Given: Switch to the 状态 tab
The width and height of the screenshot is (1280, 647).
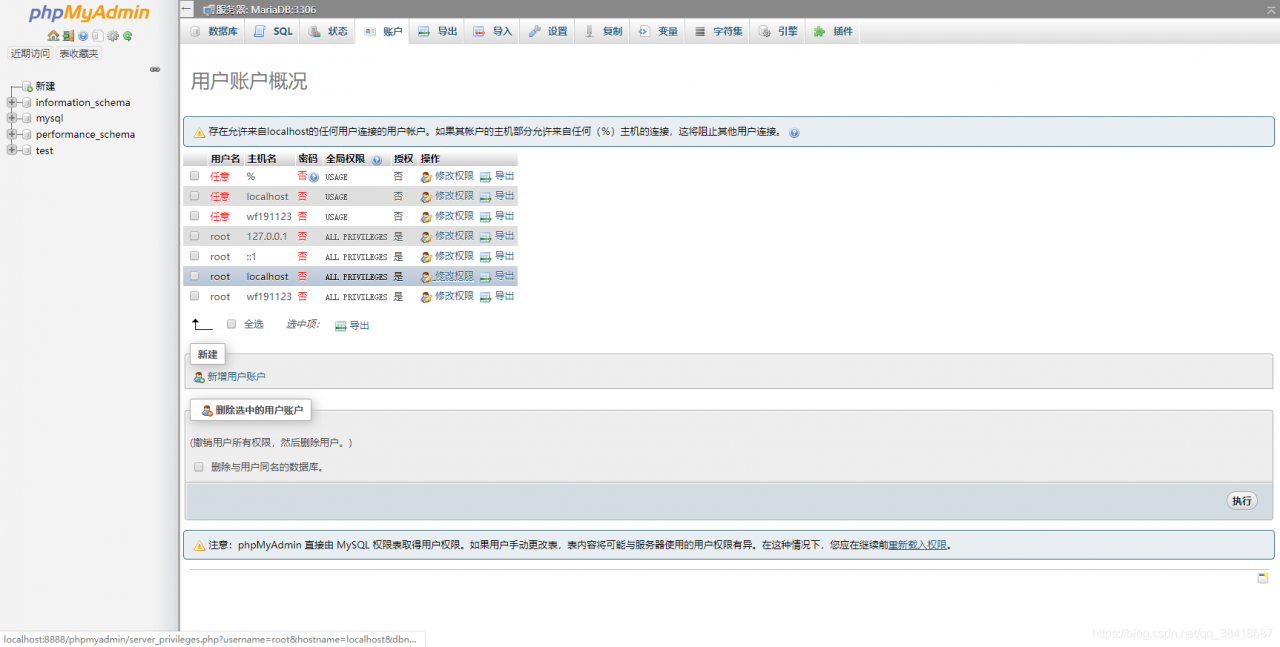Looking at the screenshot, I should (x=329, y=31).
